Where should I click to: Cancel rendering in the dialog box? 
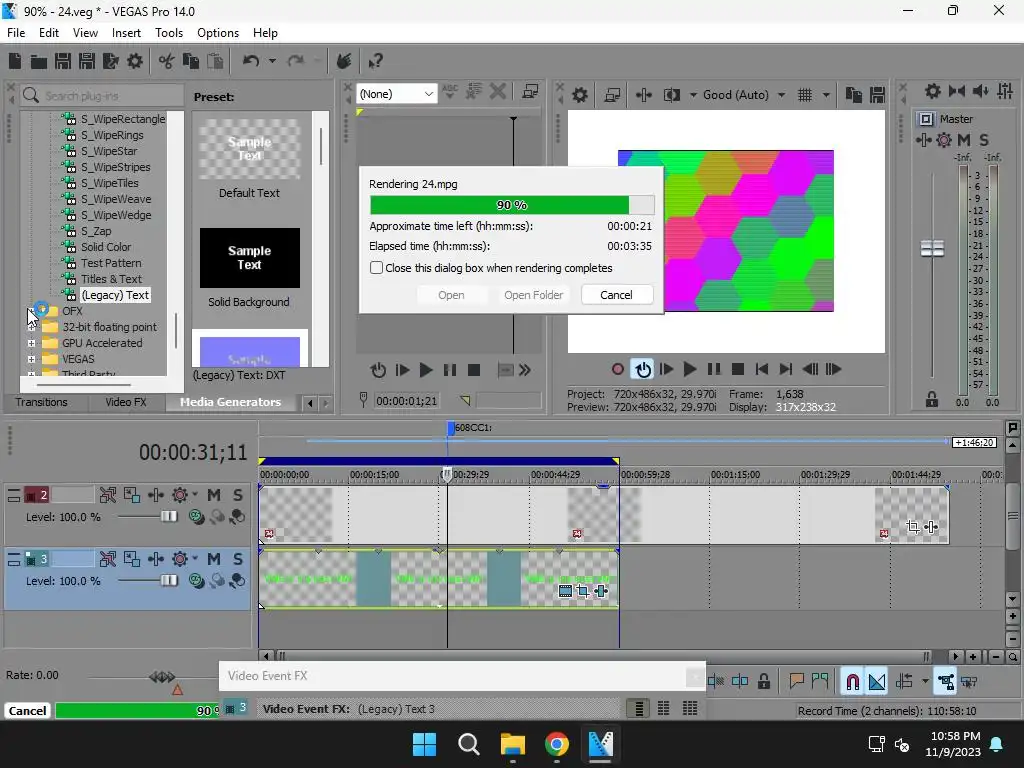click(616, 295)
